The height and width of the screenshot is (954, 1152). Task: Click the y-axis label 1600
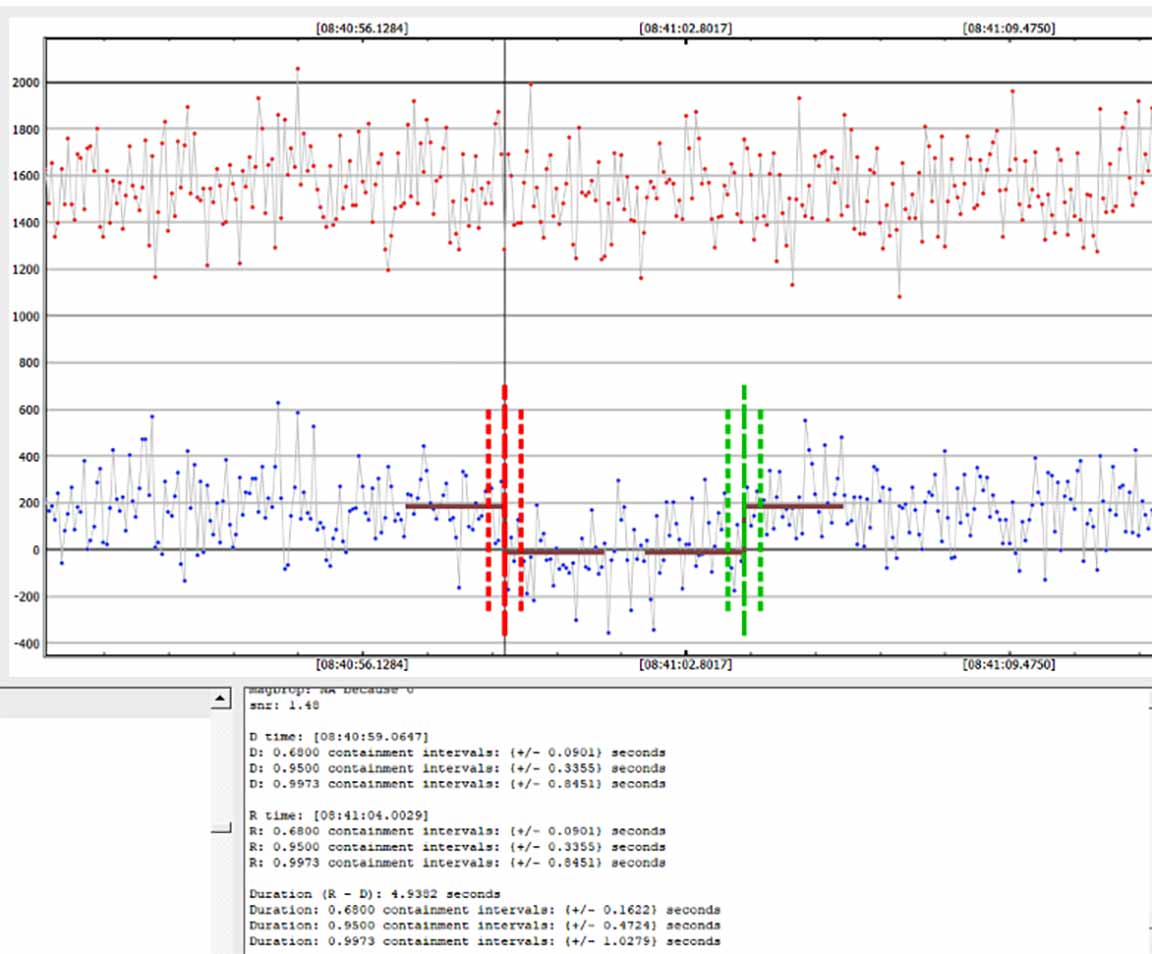point(26,176)
